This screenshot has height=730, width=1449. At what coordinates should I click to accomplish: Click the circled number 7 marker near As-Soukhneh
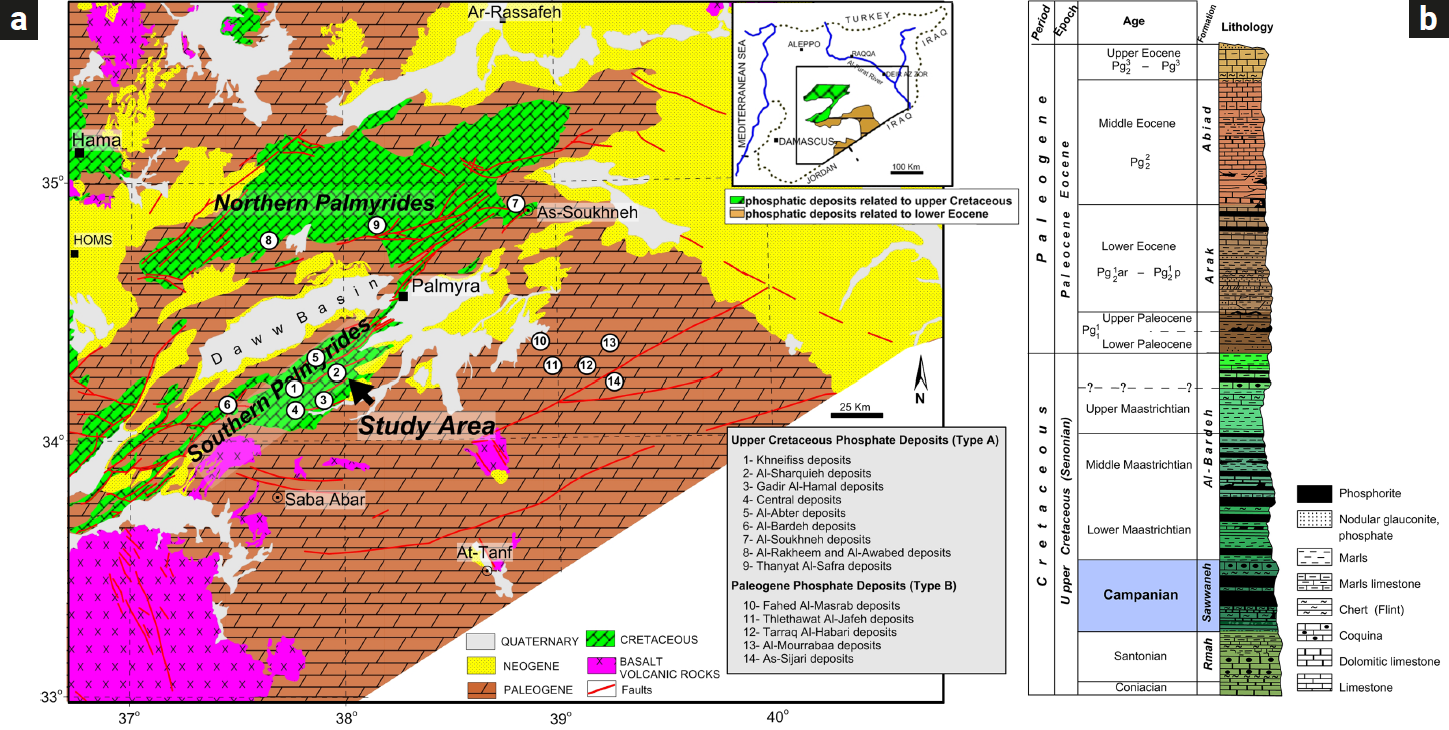click(515, 204)
